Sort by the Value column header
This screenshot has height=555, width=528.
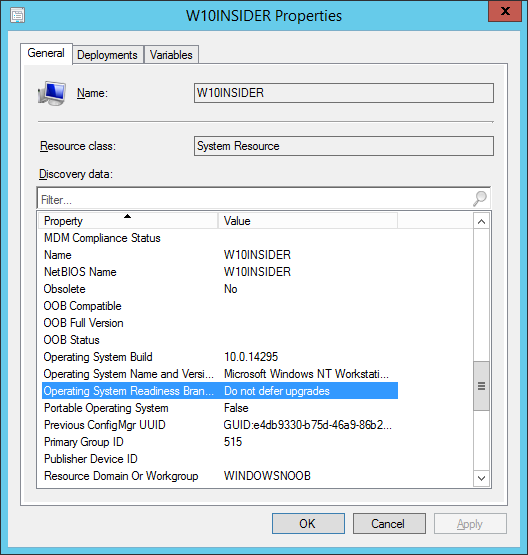[x=308, y=221]
